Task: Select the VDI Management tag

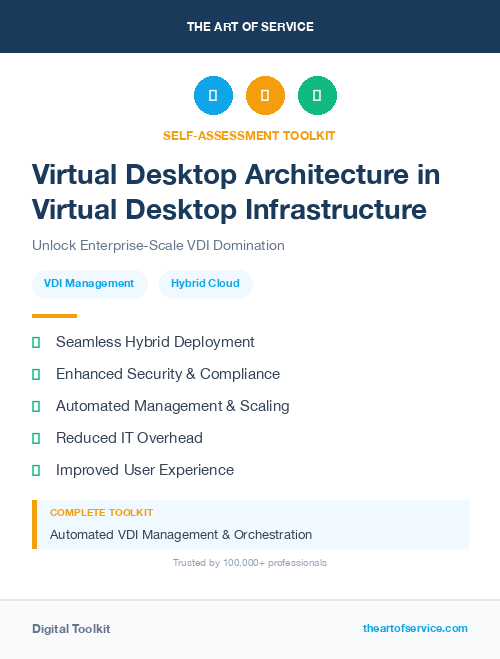Action: click(x=89, y=284)
